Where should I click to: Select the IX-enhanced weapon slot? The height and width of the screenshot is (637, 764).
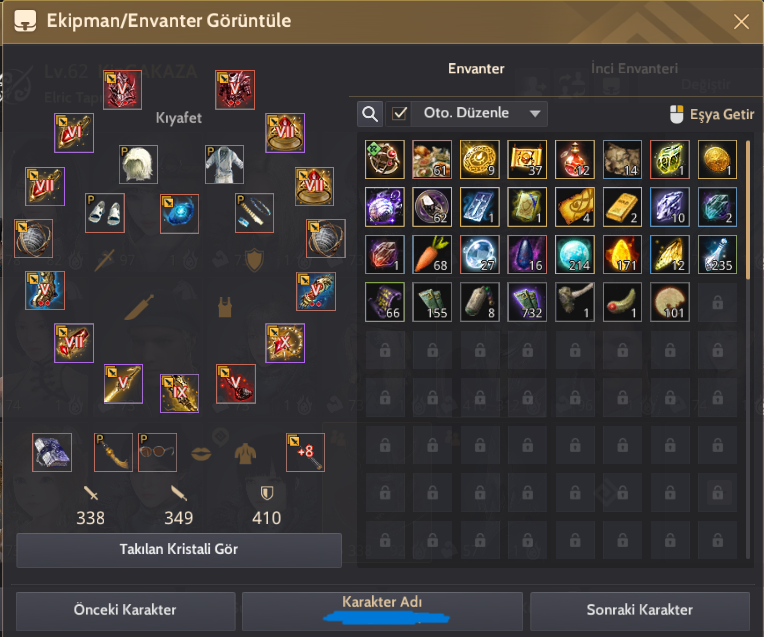(179, 393)
